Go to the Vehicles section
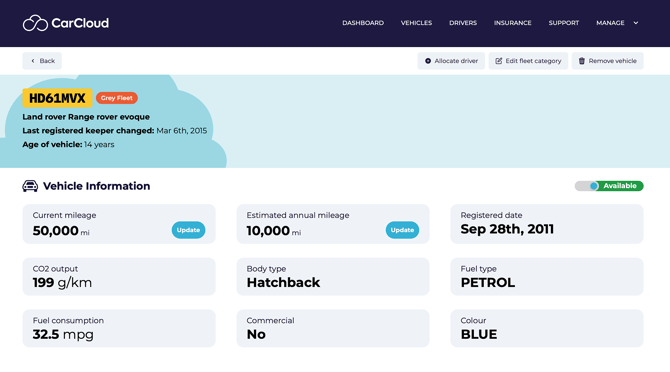The width and height of the screenshot is (670, 372). [x=416, y=23]
